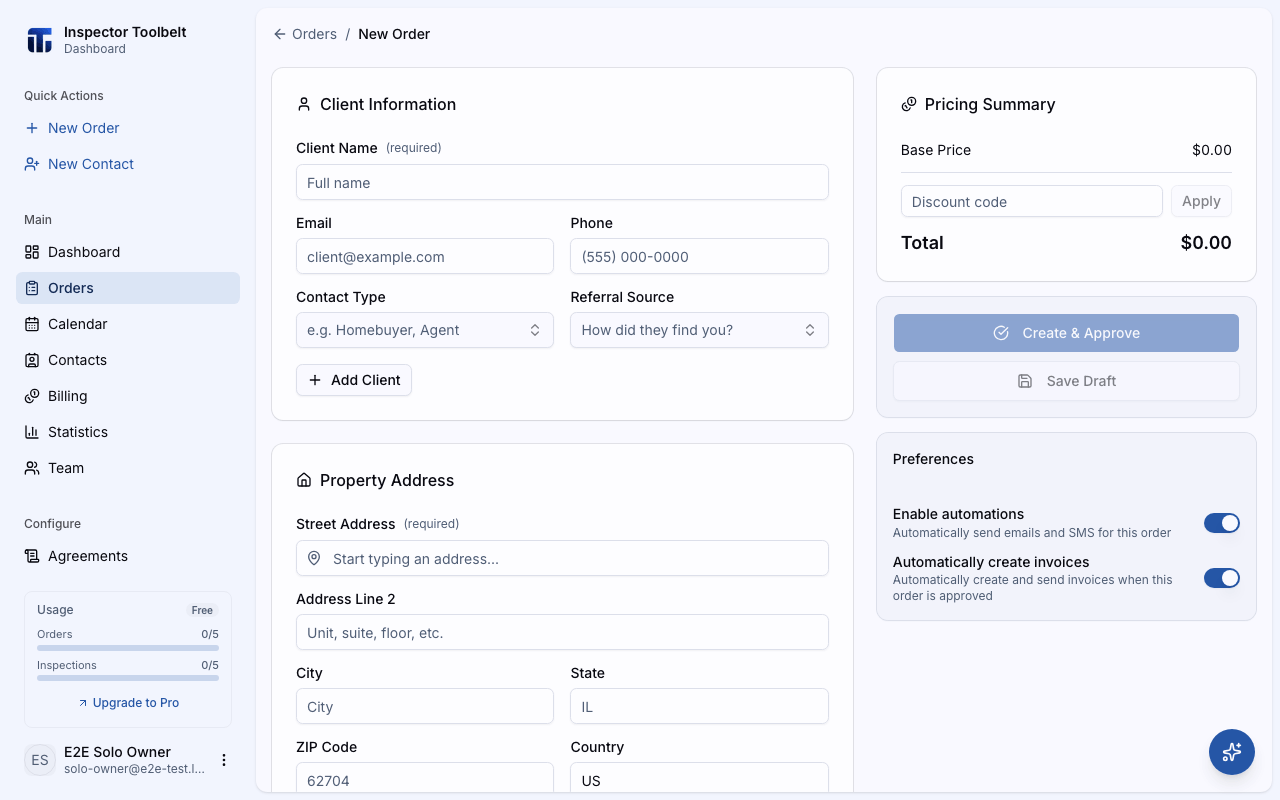
Task: Click the Orders clipboard icon in sidebar
Action: coord(32,288)
